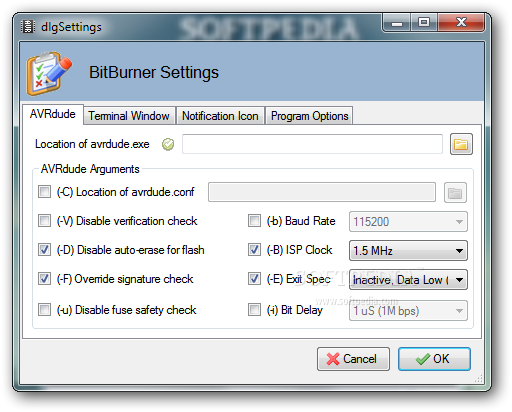Screen dimensions: 512x412
Task: Click the 'AVRdude Arguments' group label
Action: click(90, 169)
